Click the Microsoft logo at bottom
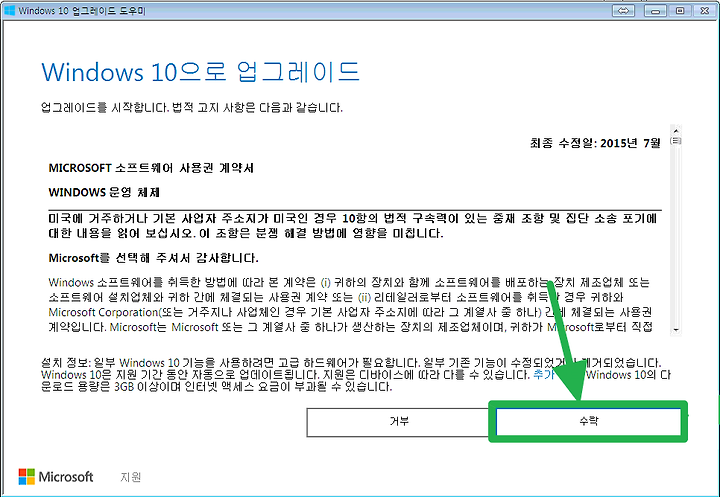The width and height of the screenshot is (720, 497). click(56, 477)
